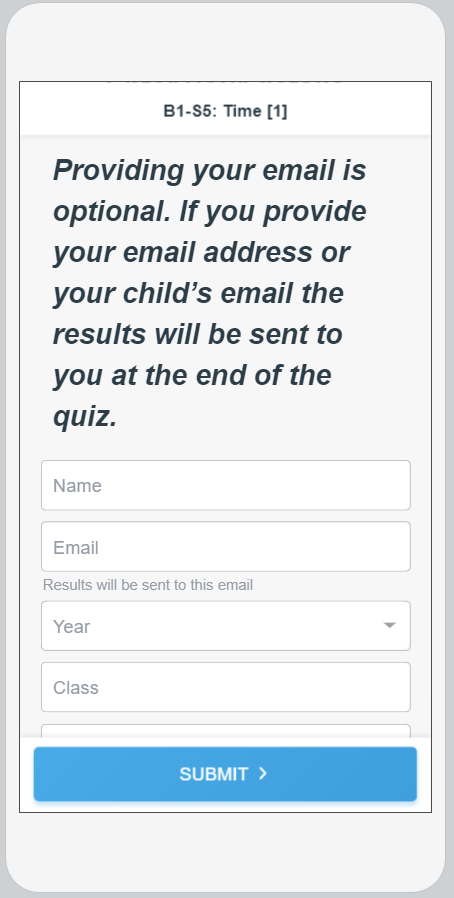Focus the Class input field
The image size is (454, 898).
[x=226, y=687]
